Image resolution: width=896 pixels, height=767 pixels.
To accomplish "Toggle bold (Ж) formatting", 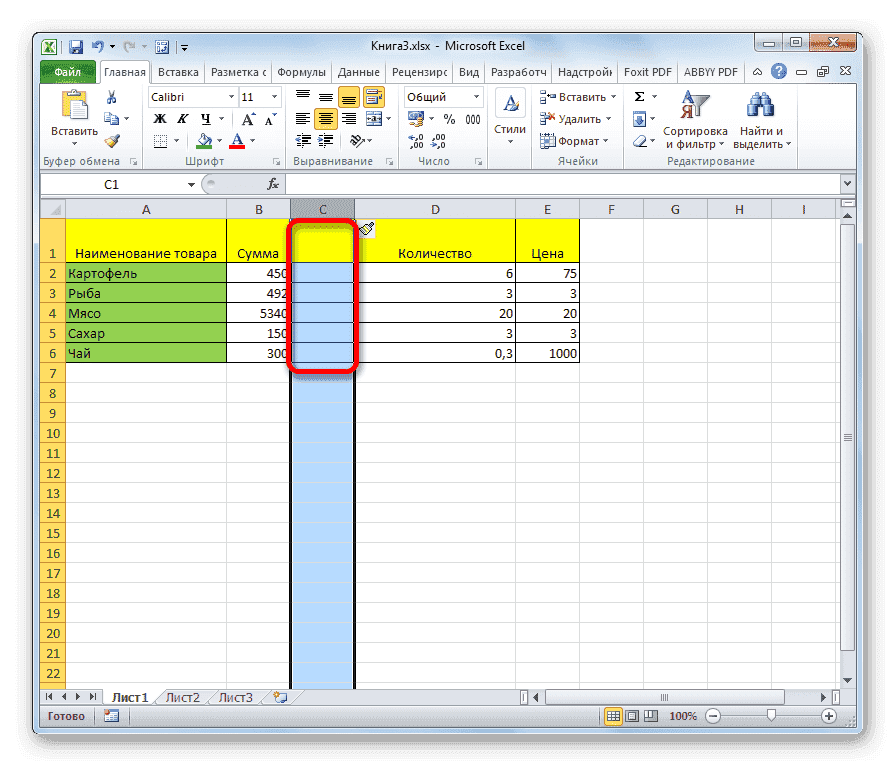I will (x=160, y=118).
